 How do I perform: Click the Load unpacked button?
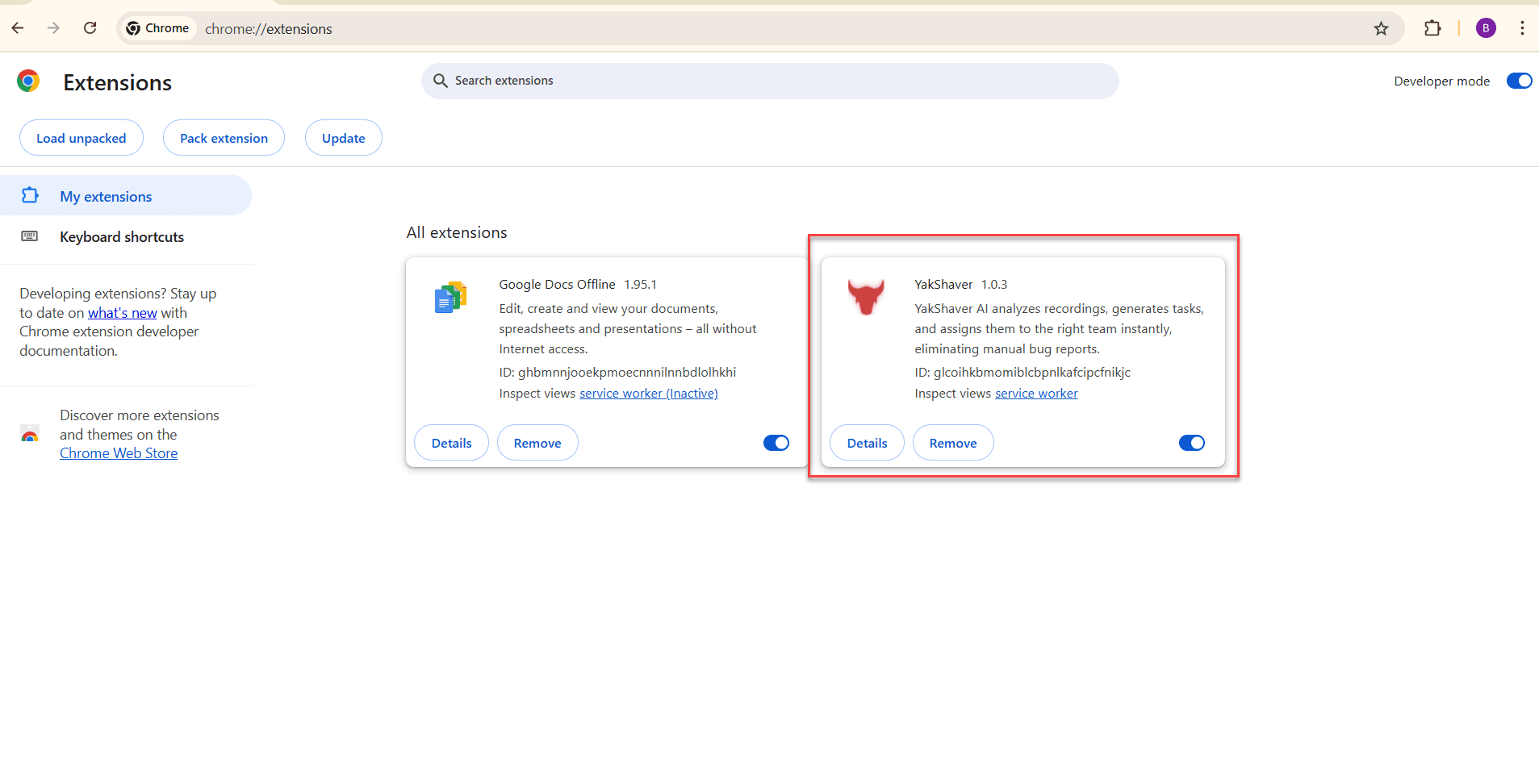(x=82, y=138)
